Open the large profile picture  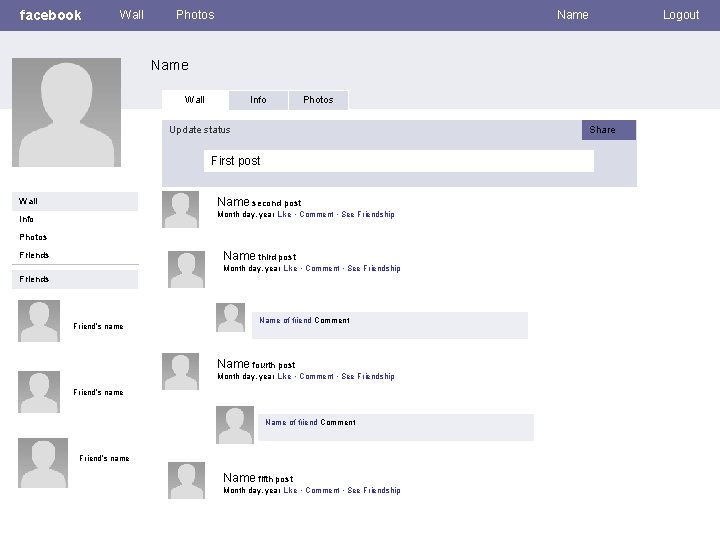pyautogui.click(x=67, y=112)
